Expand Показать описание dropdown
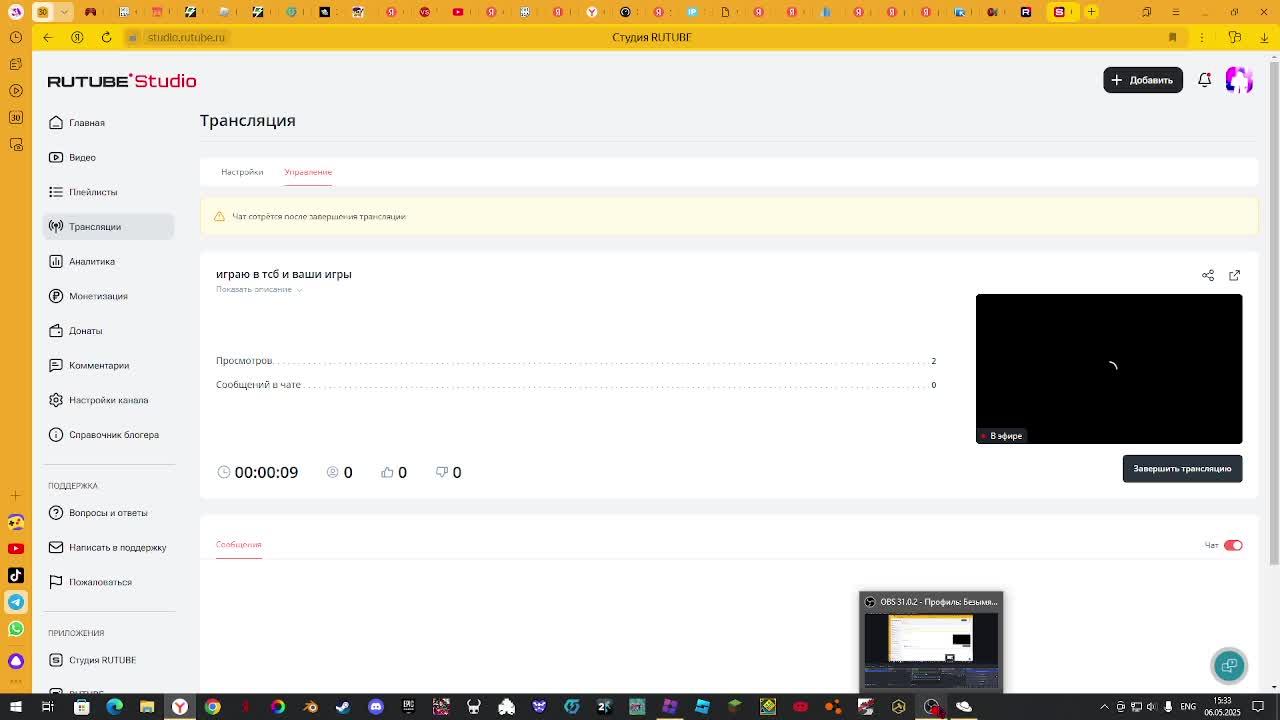 [x=259, y=289]
